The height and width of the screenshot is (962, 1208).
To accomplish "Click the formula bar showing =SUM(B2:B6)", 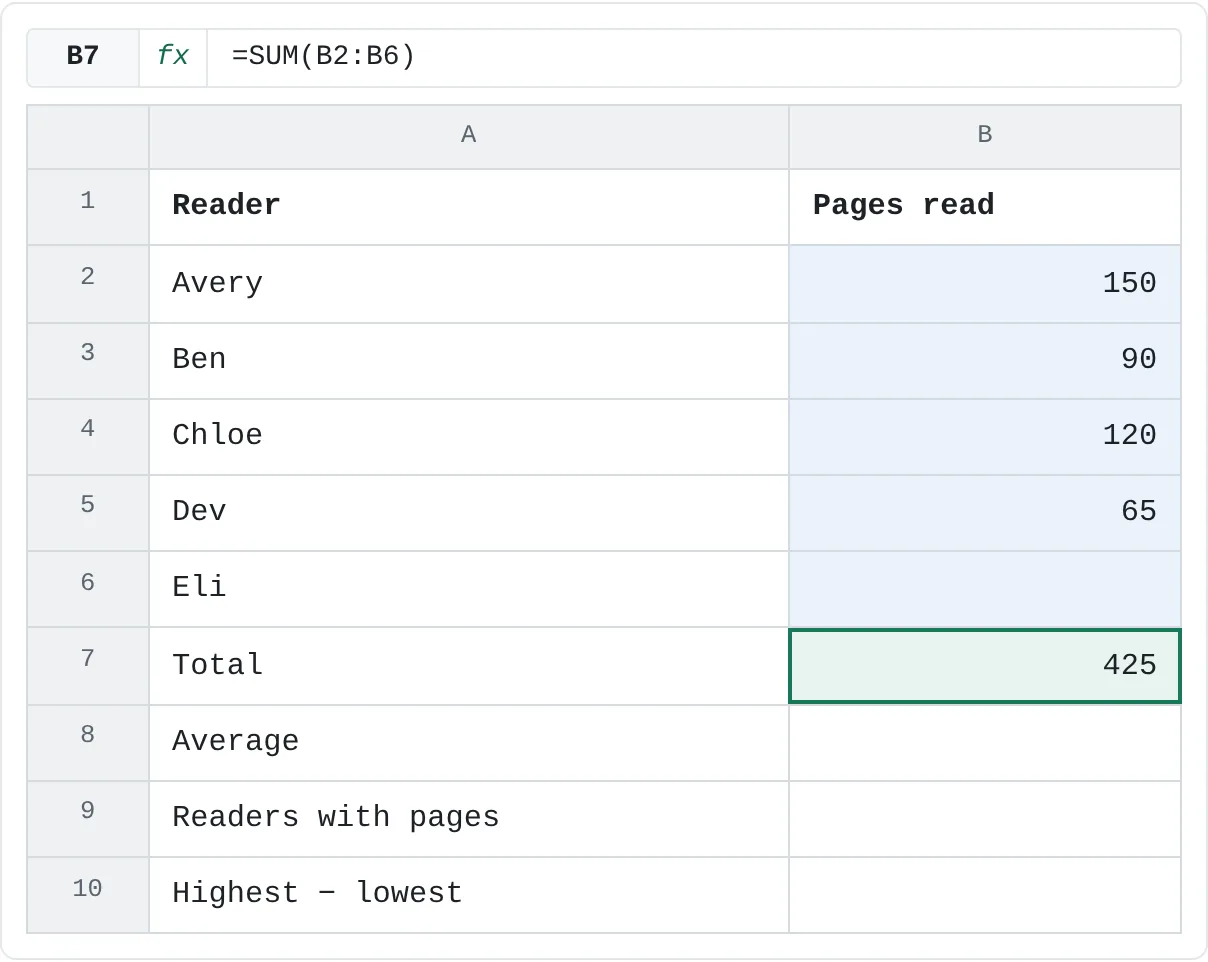I will (x=693, y=57).
